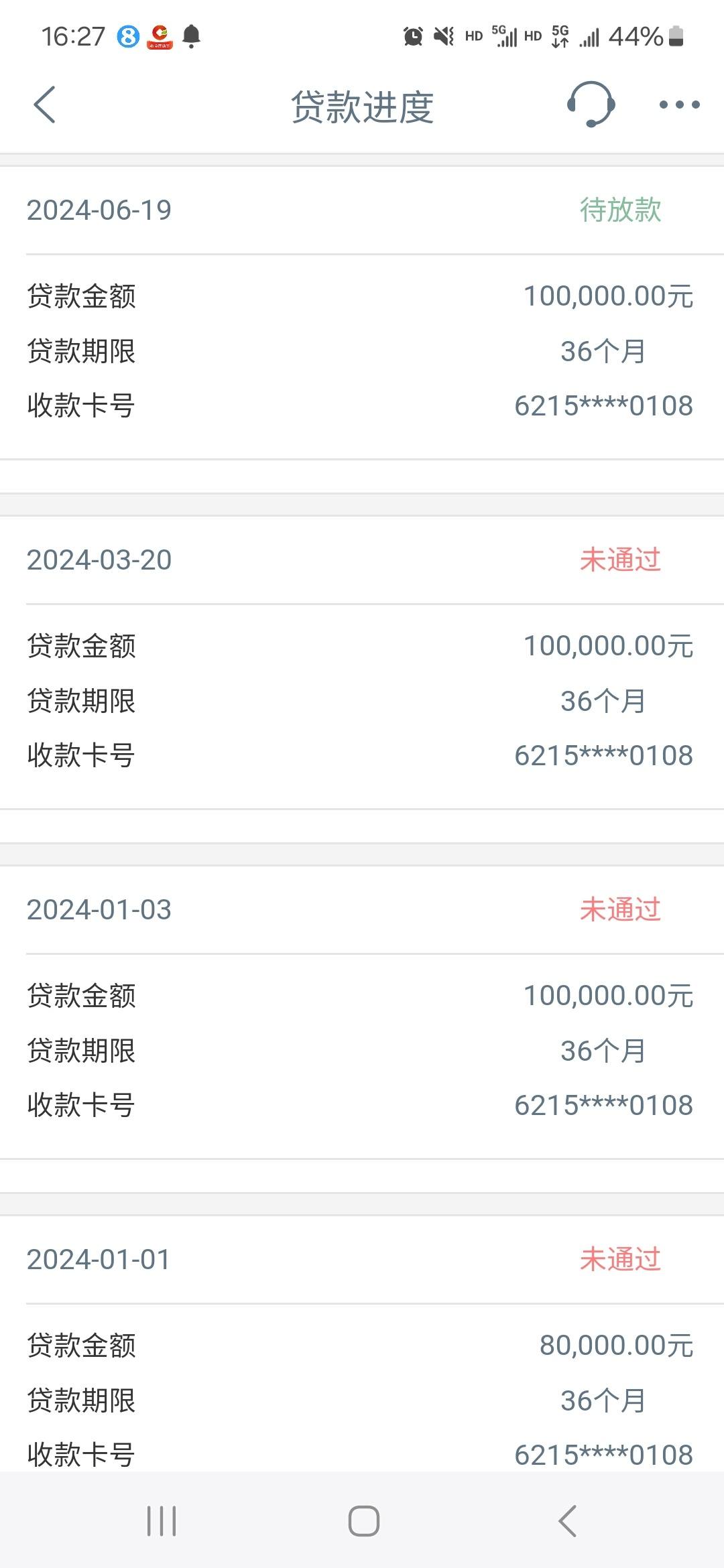
Task: Open customer service headset icon
Action: (x=591, y=105)
